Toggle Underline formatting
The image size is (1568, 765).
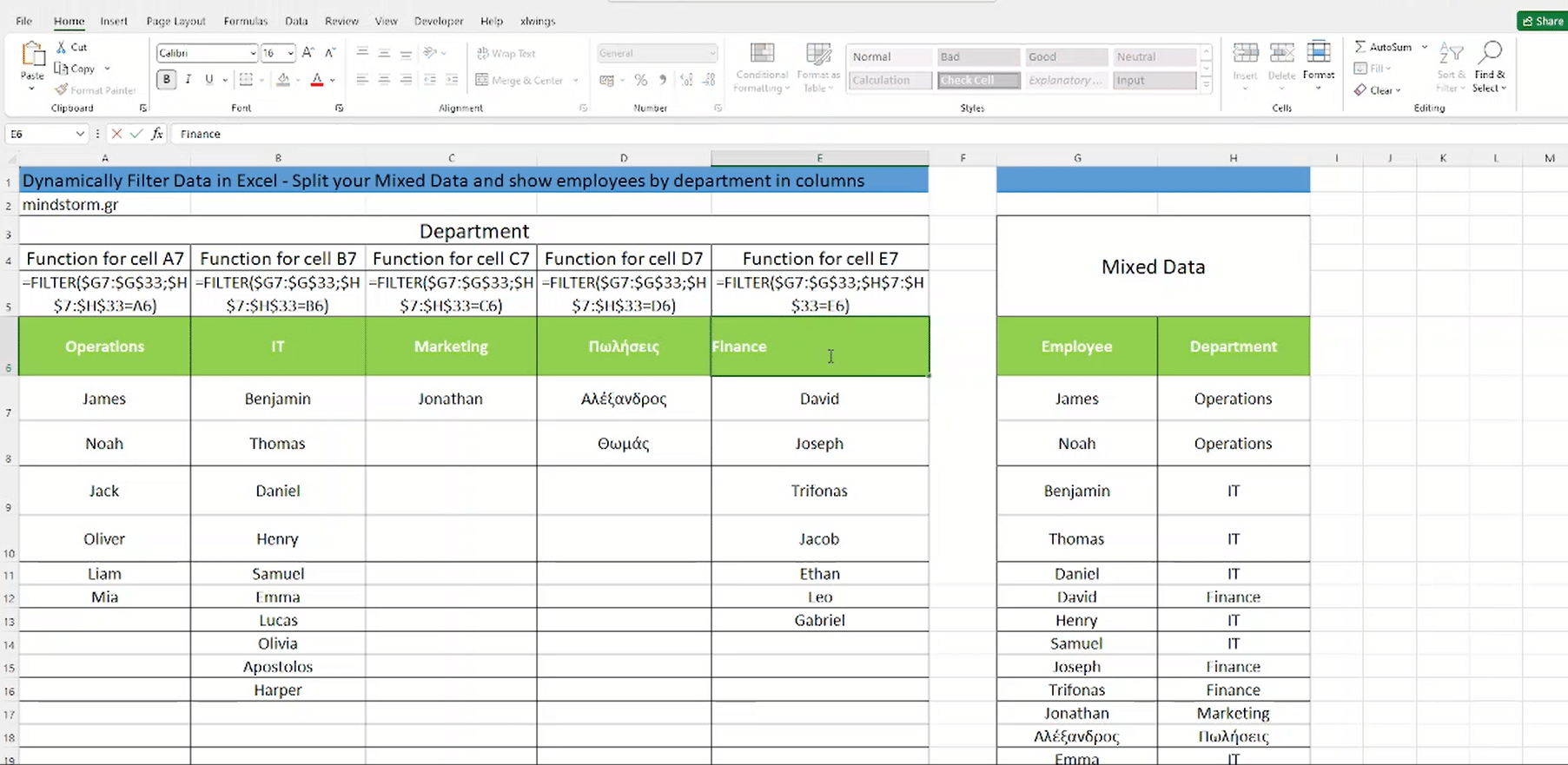point(208,80)
